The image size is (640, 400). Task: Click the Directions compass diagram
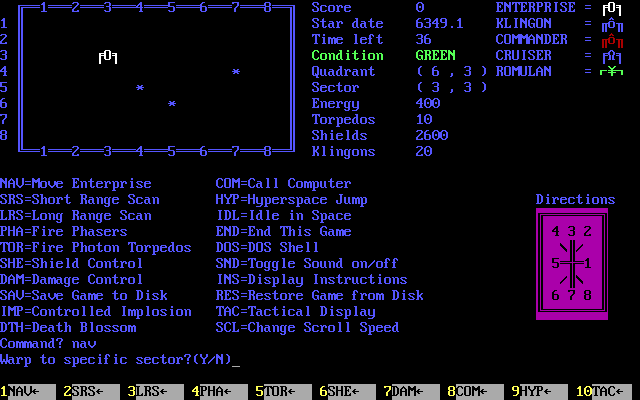point(574,263)
